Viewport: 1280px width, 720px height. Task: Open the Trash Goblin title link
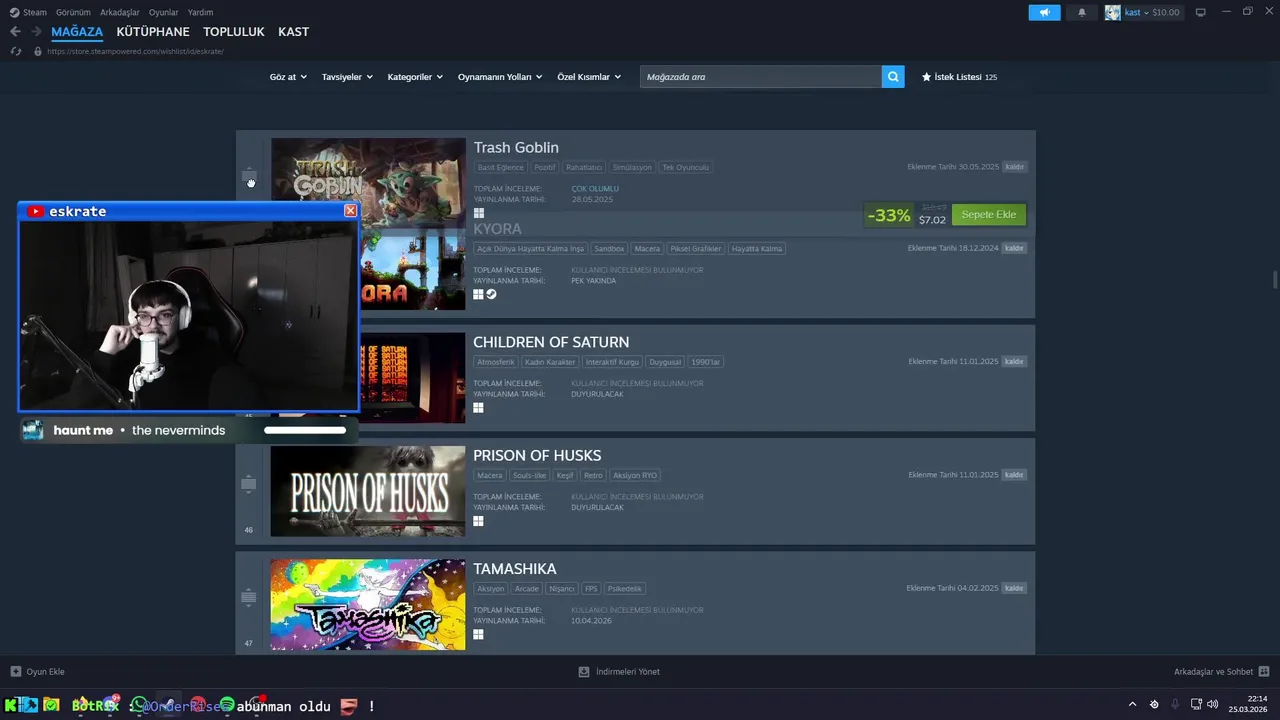click(x=516, y=148)
